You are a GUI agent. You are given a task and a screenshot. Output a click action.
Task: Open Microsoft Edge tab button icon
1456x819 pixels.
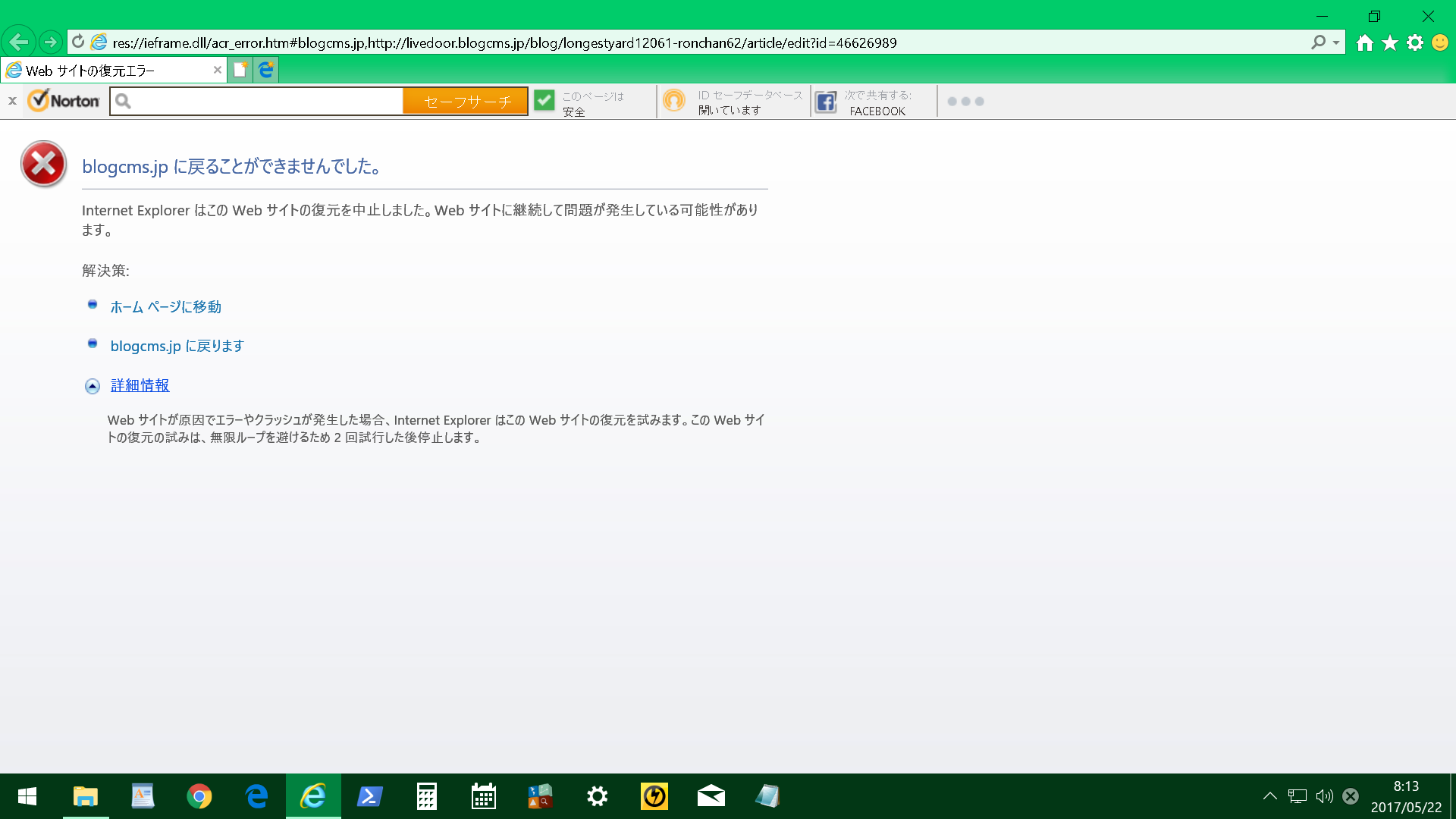[x=266, y=71]
